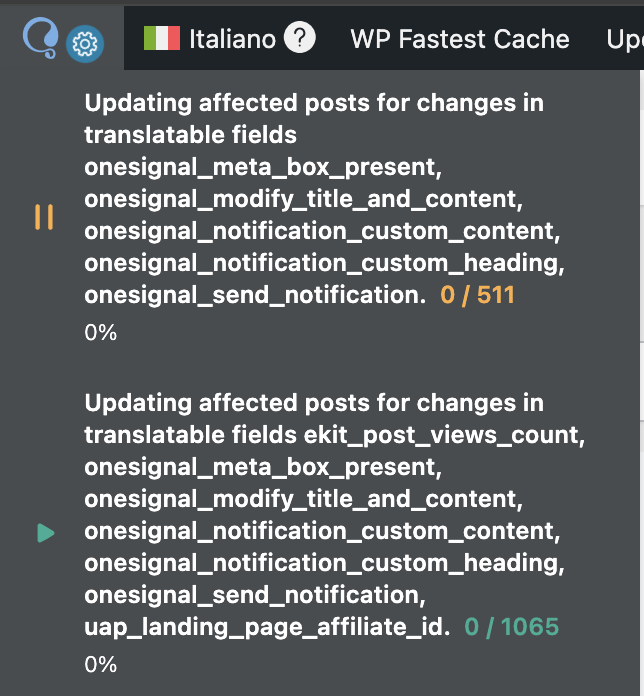Click onesignal_meta_box_present in the first task
The width and height of the screenshot is (644, 696).
click(263, 167)
